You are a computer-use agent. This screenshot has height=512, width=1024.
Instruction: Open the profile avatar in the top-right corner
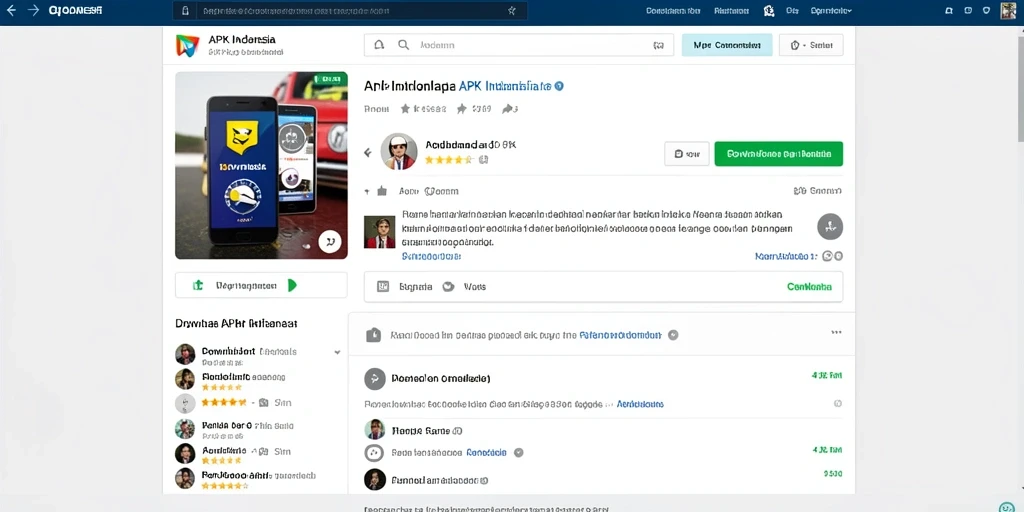point(1008,10)
